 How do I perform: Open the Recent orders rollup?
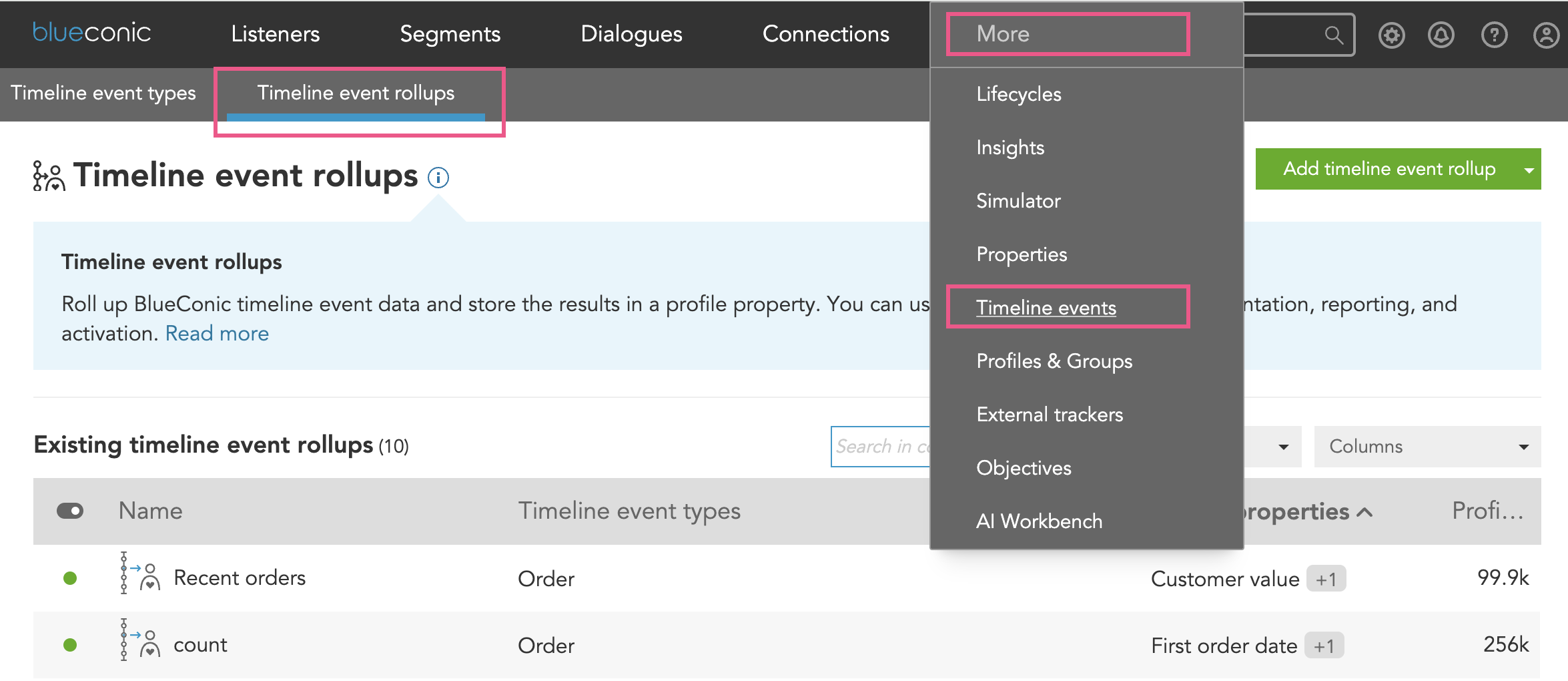(x=240, y=578)
